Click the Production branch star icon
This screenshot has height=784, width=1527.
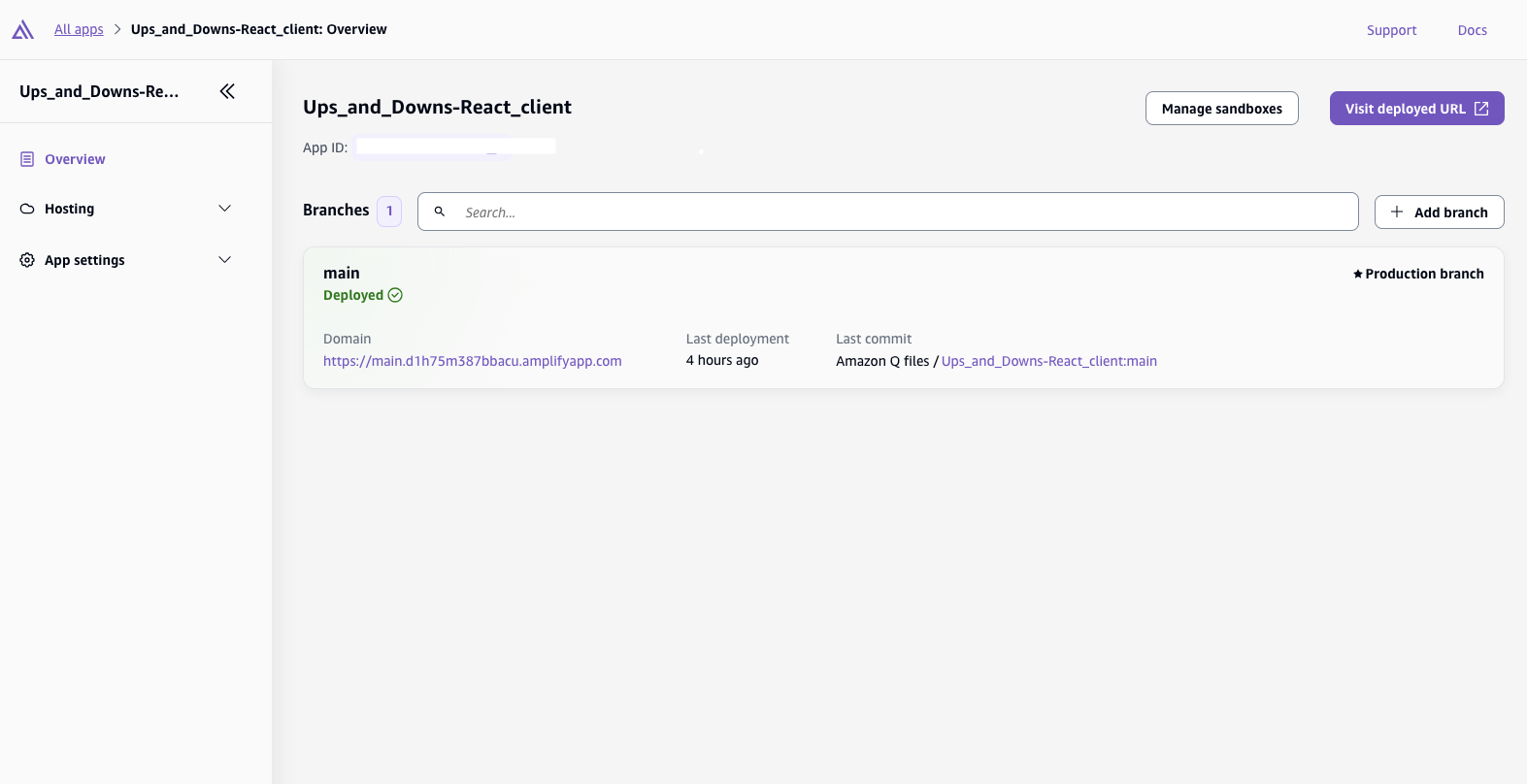click(1358, 275)
